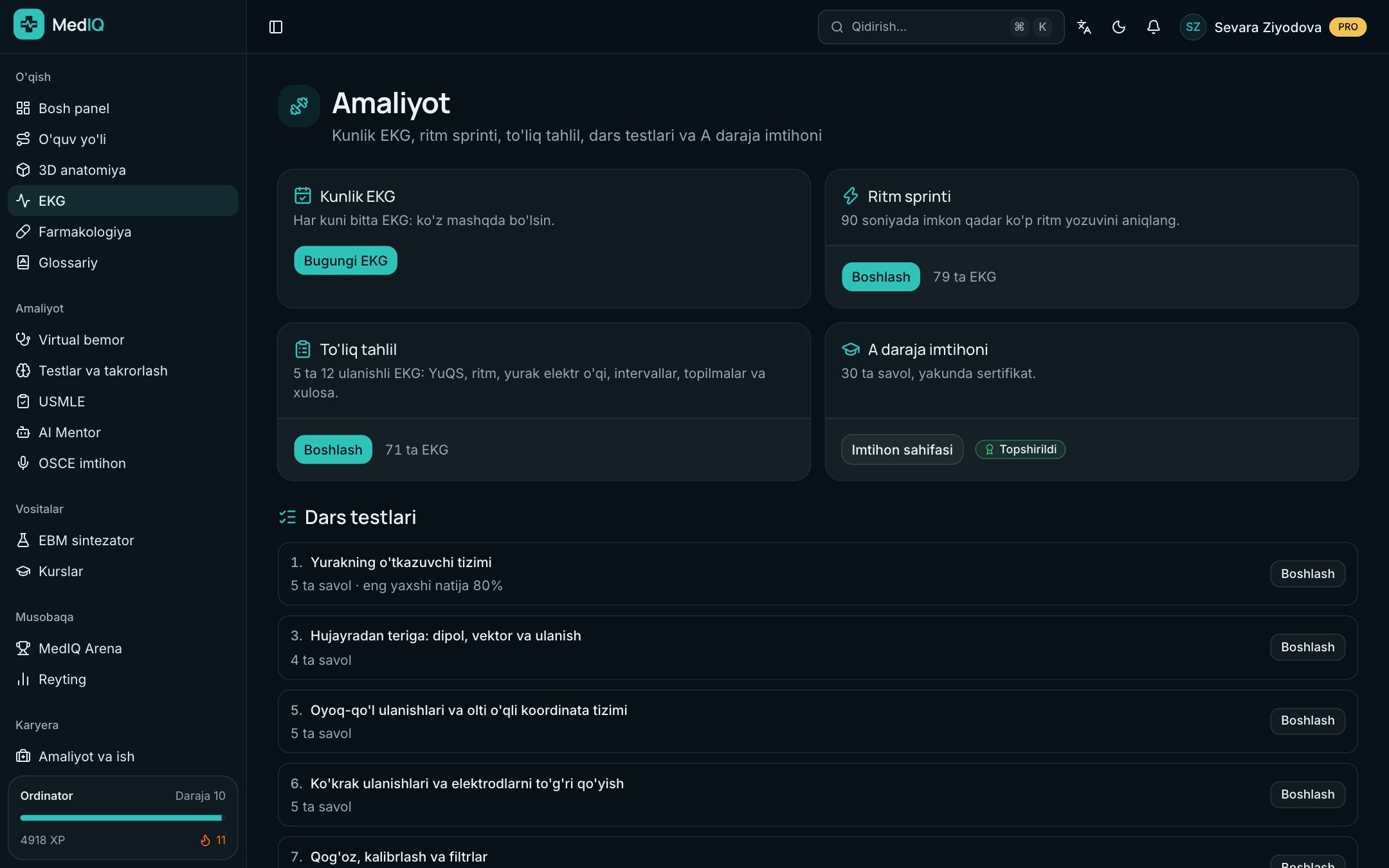The height and width of the screenshot is (868, 1389).
Task: Start To'liq tahlil with Boshlash
Action: (332, 449)
